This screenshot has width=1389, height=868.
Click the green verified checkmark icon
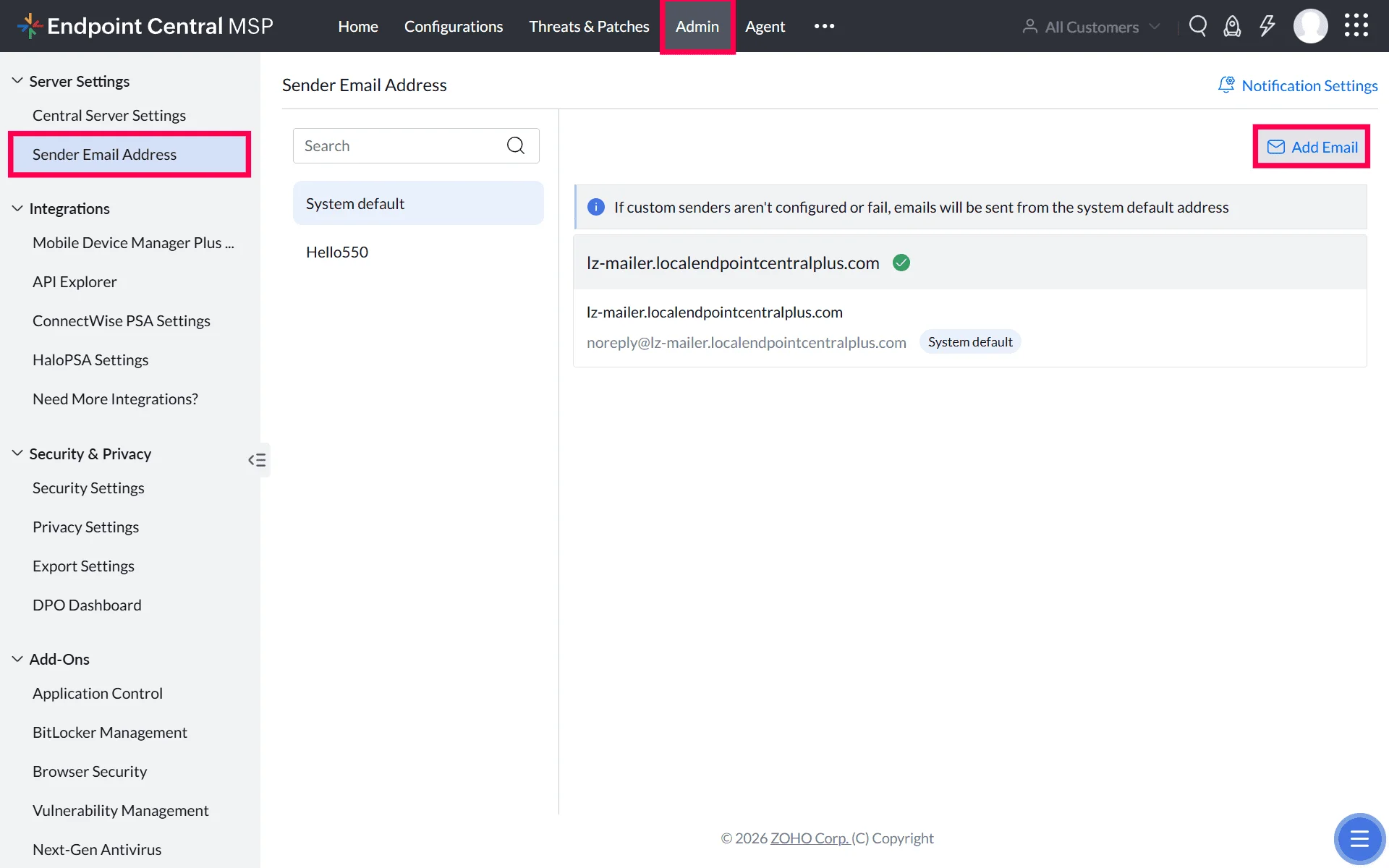[901, 263]
